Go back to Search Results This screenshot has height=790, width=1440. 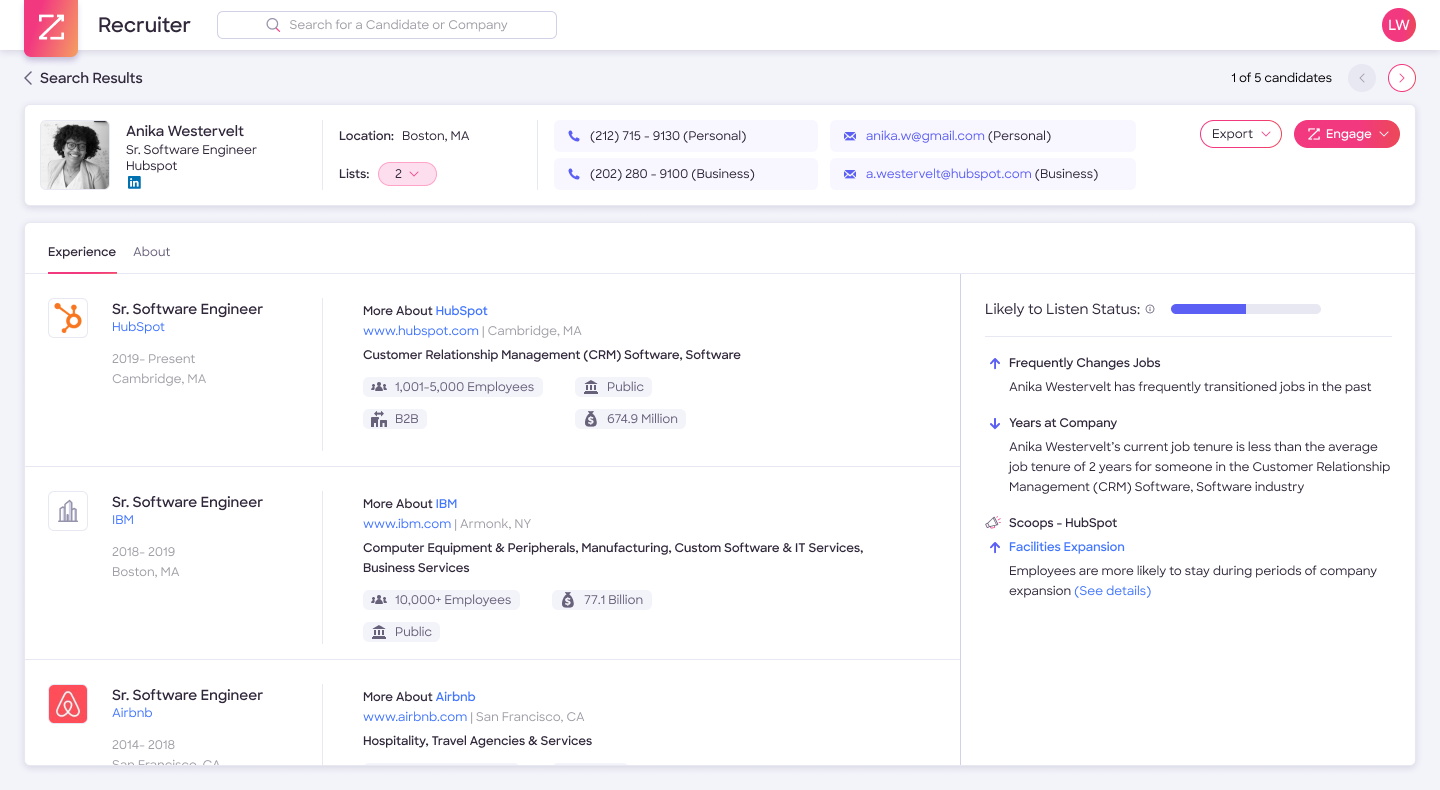[x=83, y=78]
